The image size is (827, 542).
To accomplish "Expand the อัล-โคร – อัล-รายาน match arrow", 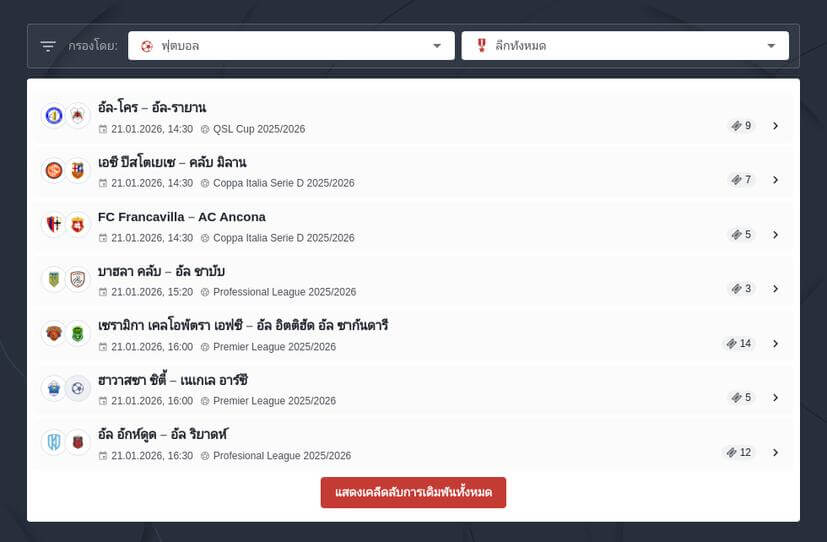I will [775, 126].
